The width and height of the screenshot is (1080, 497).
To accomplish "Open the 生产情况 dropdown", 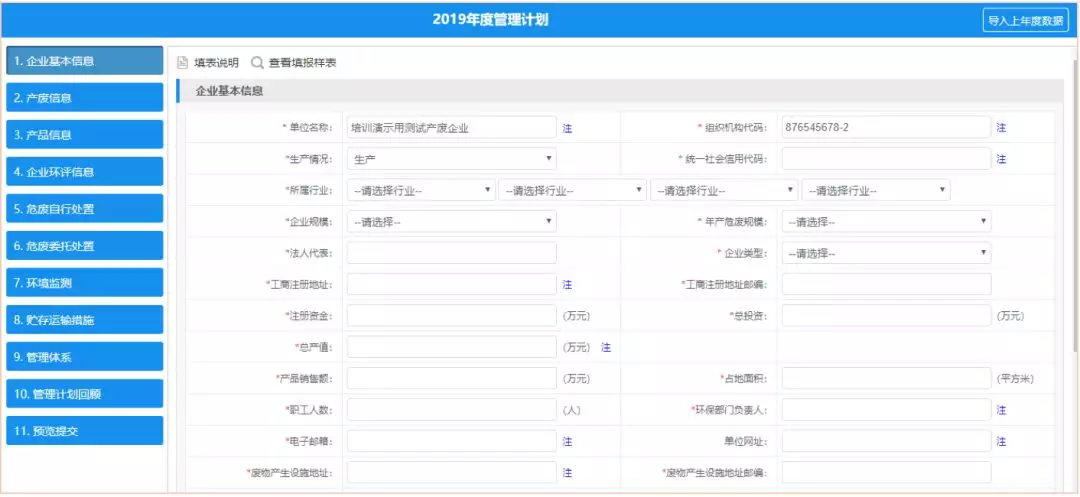I will pyautogui.click(x=451, y=159).
